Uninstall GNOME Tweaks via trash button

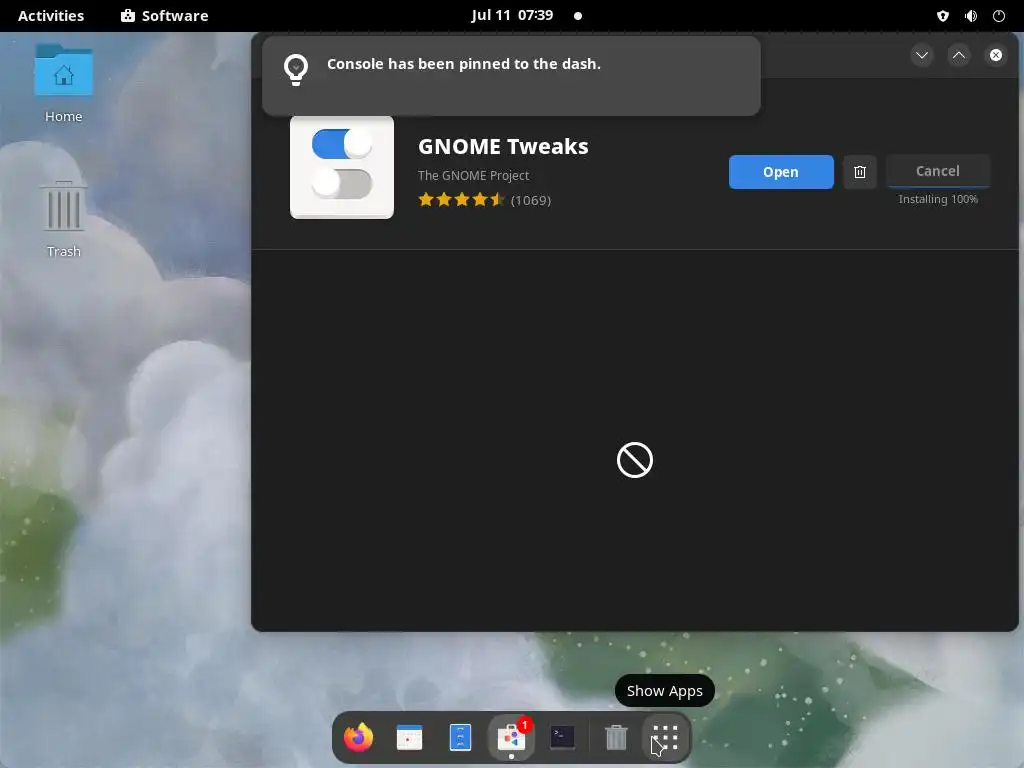coord(859,172)
